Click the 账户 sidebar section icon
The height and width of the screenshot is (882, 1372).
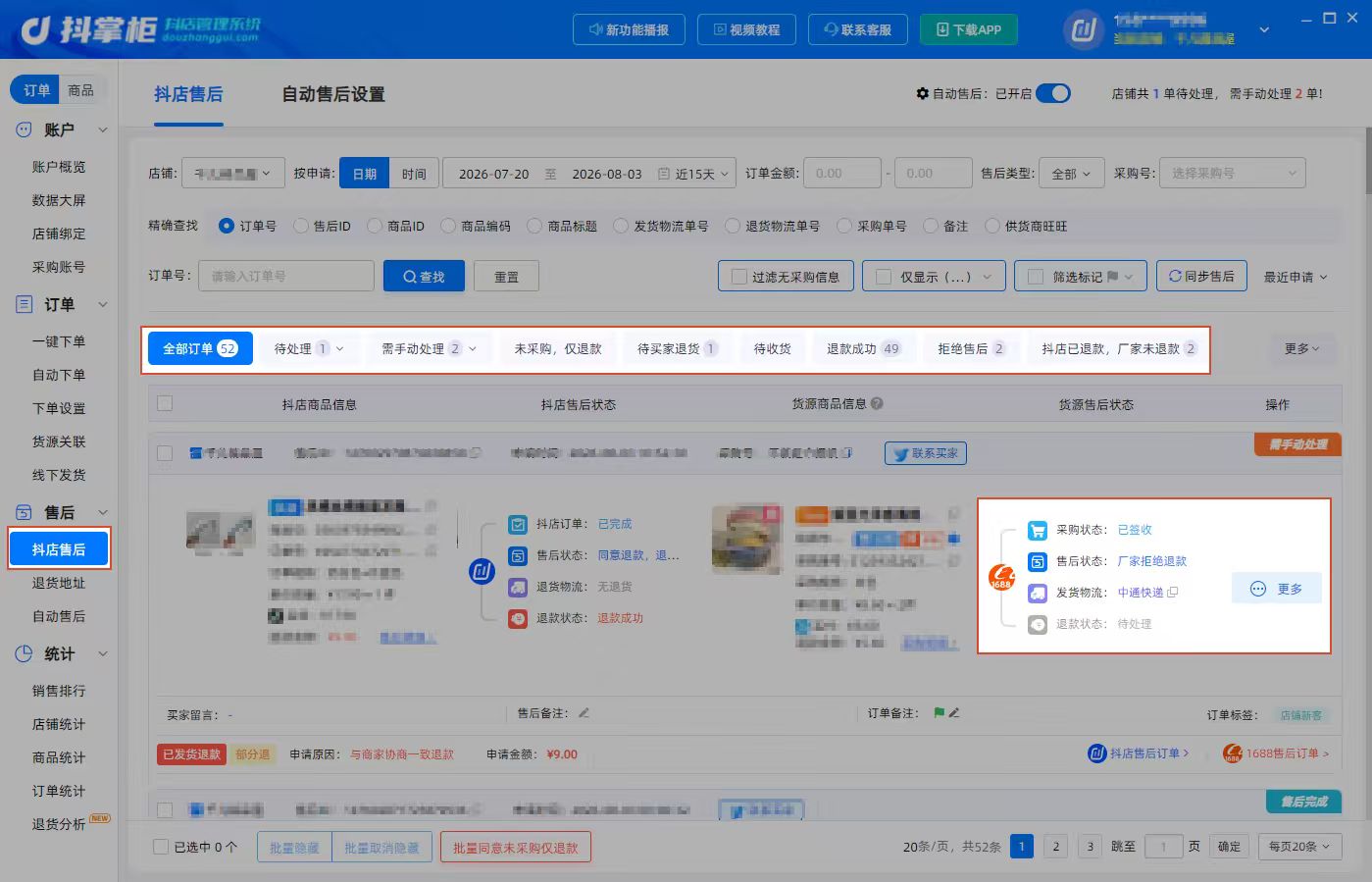click(25, 130)
